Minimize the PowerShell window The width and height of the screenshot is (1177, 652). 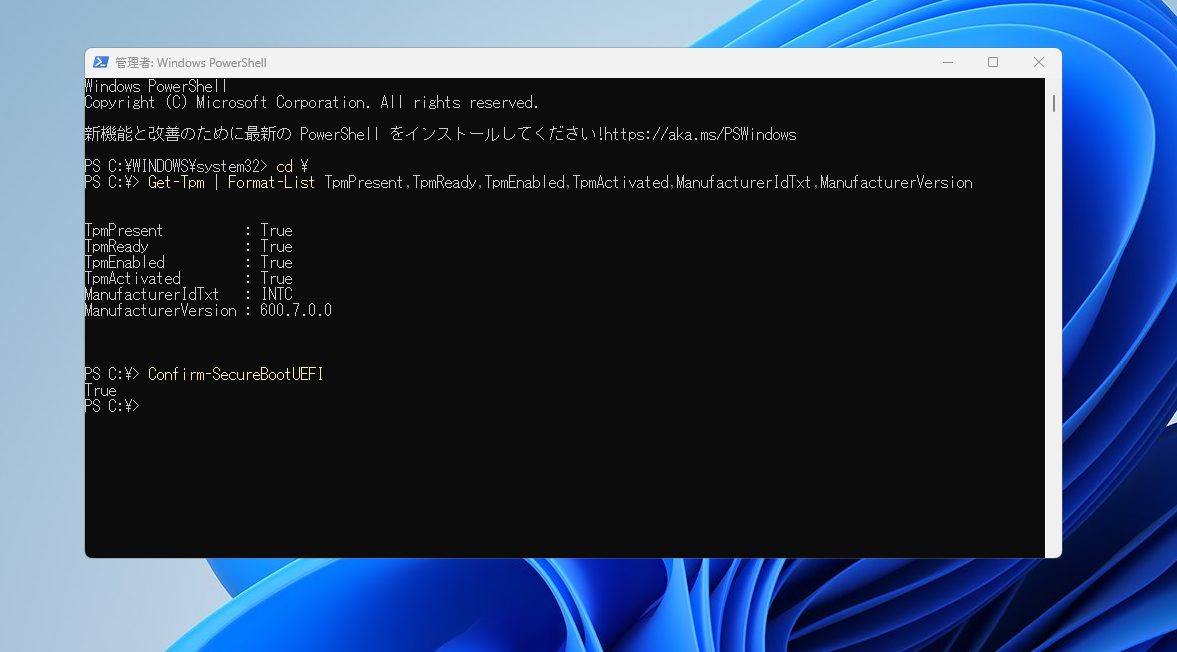pos(948,62)
